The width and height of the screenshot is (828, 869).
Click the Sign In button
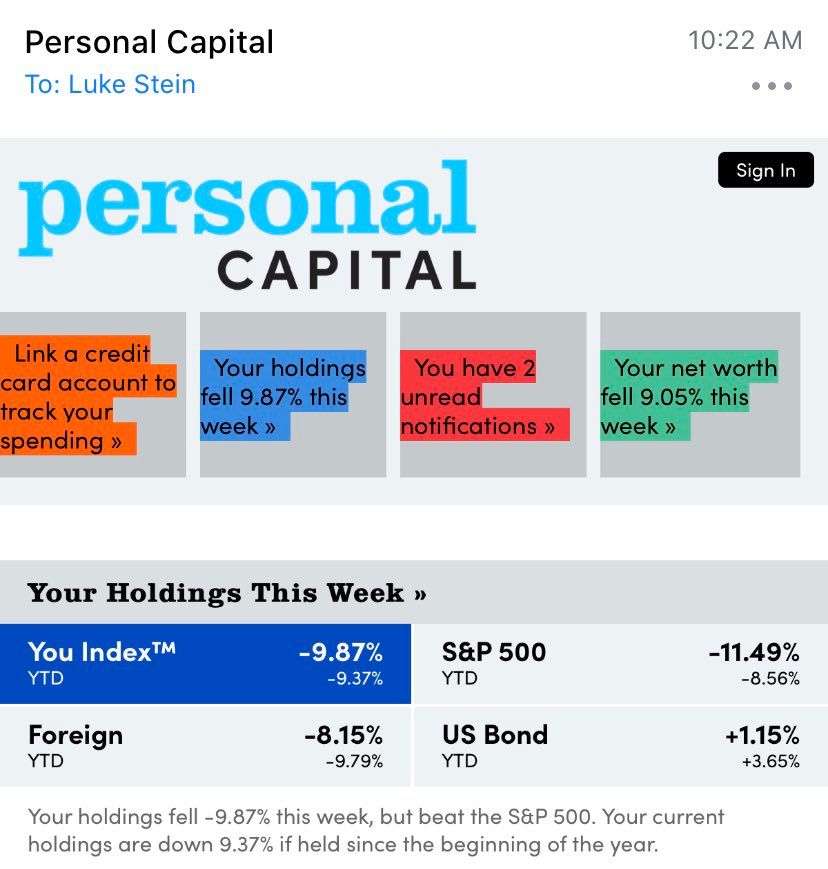[x=765, y=170]
